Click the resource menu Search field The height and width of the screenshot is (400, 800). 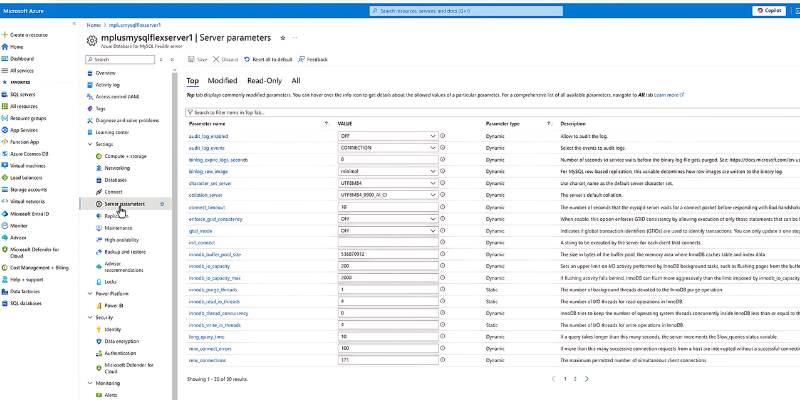pos(120,59)
